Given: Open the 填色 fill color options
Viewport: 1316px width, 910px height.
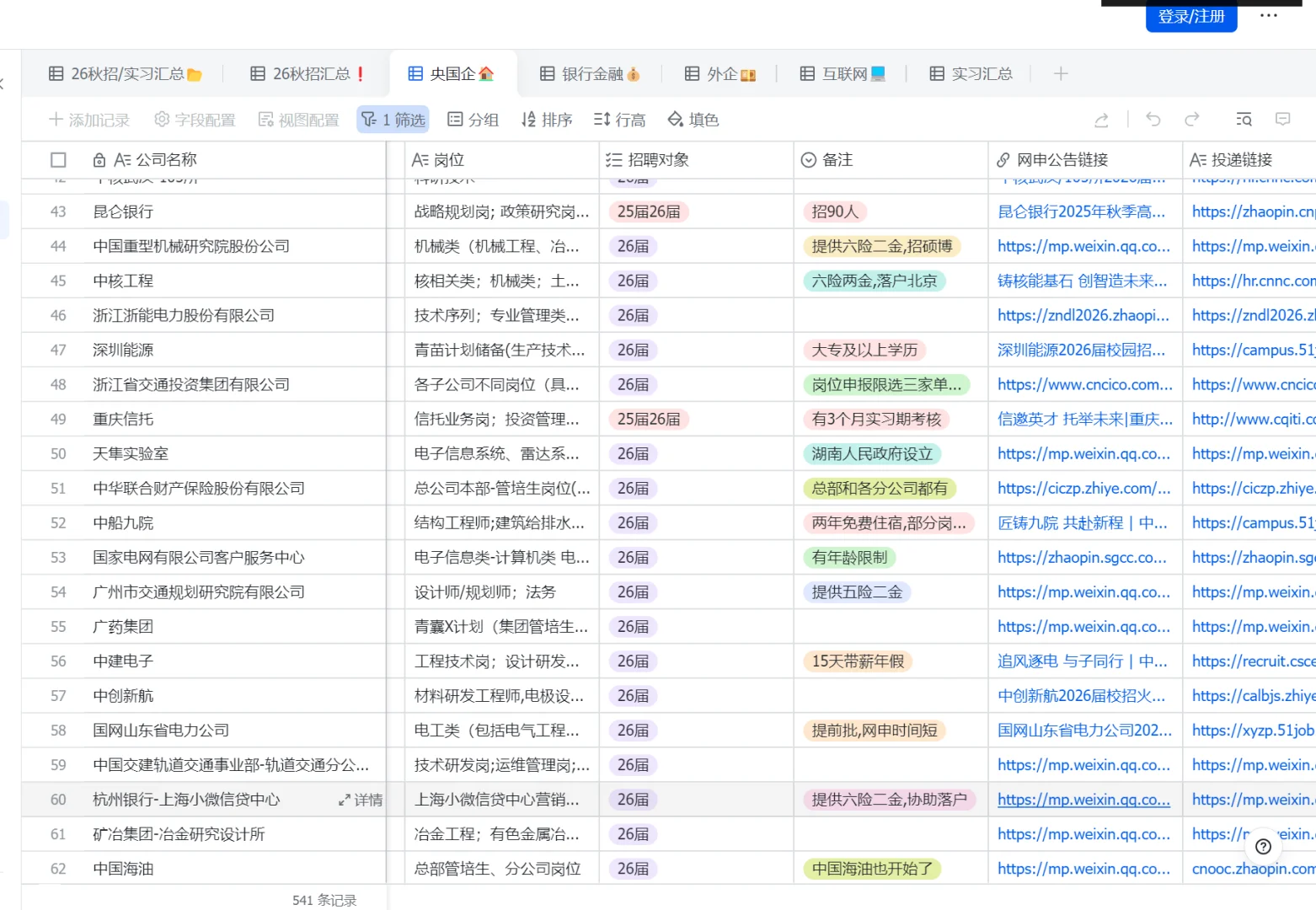Looking at the screenshot, I should coord(693,120).
